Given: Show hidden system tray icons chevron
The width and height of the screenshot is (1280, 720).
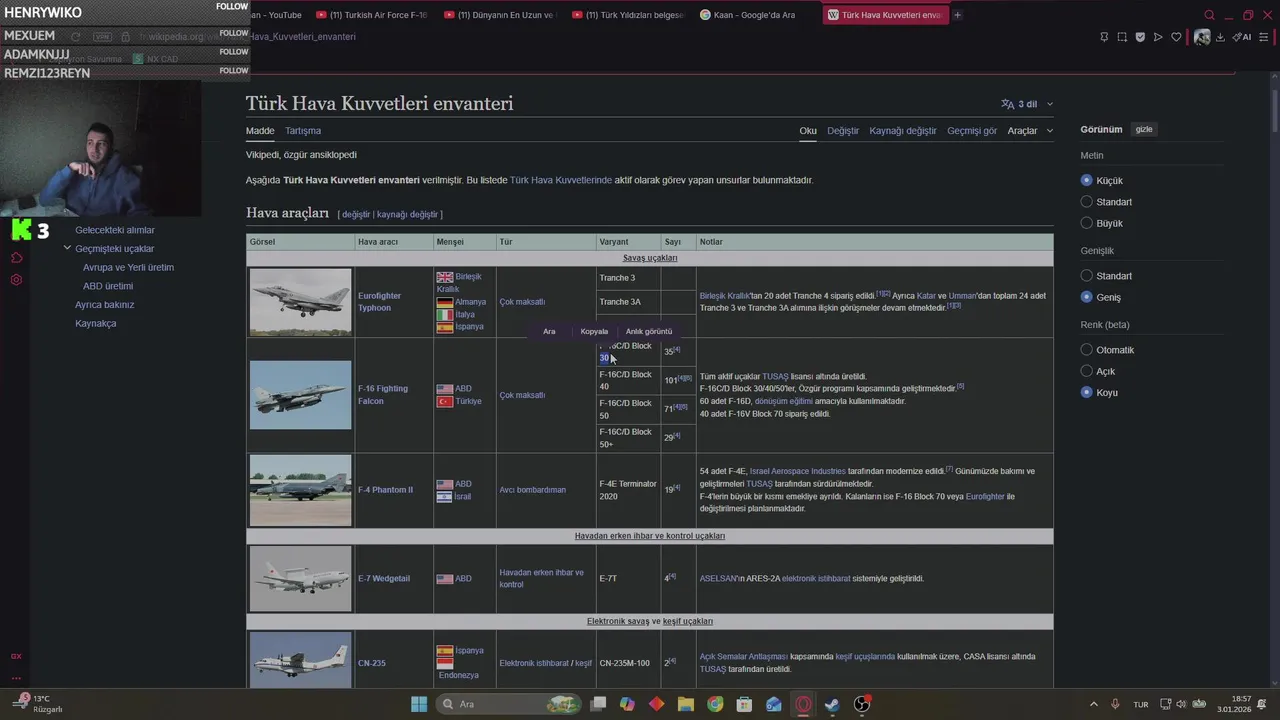Looking at the screenshot, I should [1093, 704].
